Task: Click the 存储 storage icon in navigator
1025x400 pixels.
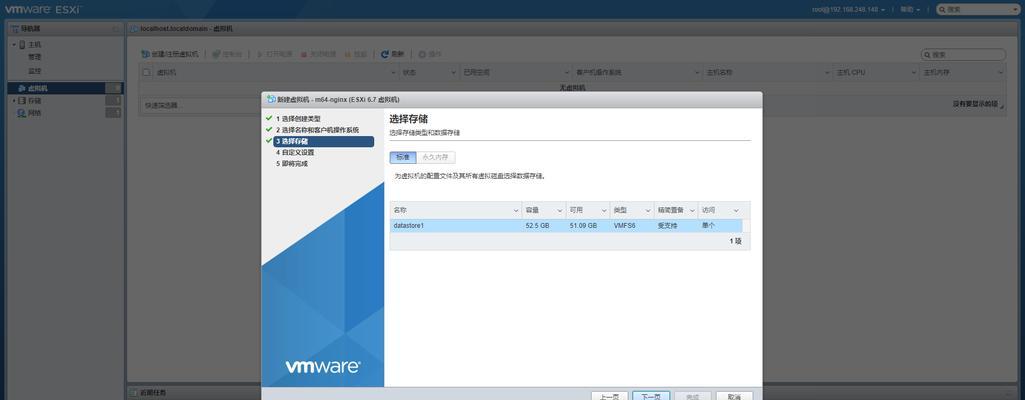Action: [x=22, y=101]
